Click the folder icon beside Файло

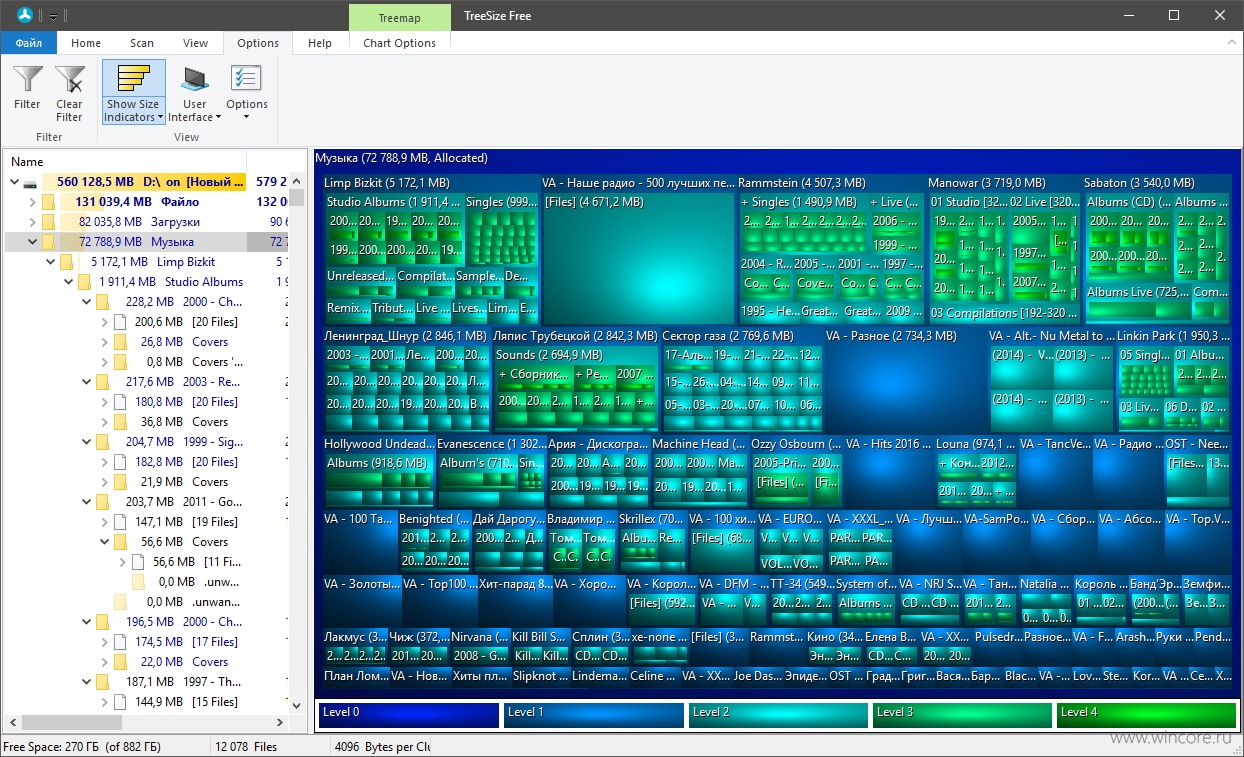[x=49, y=202]
